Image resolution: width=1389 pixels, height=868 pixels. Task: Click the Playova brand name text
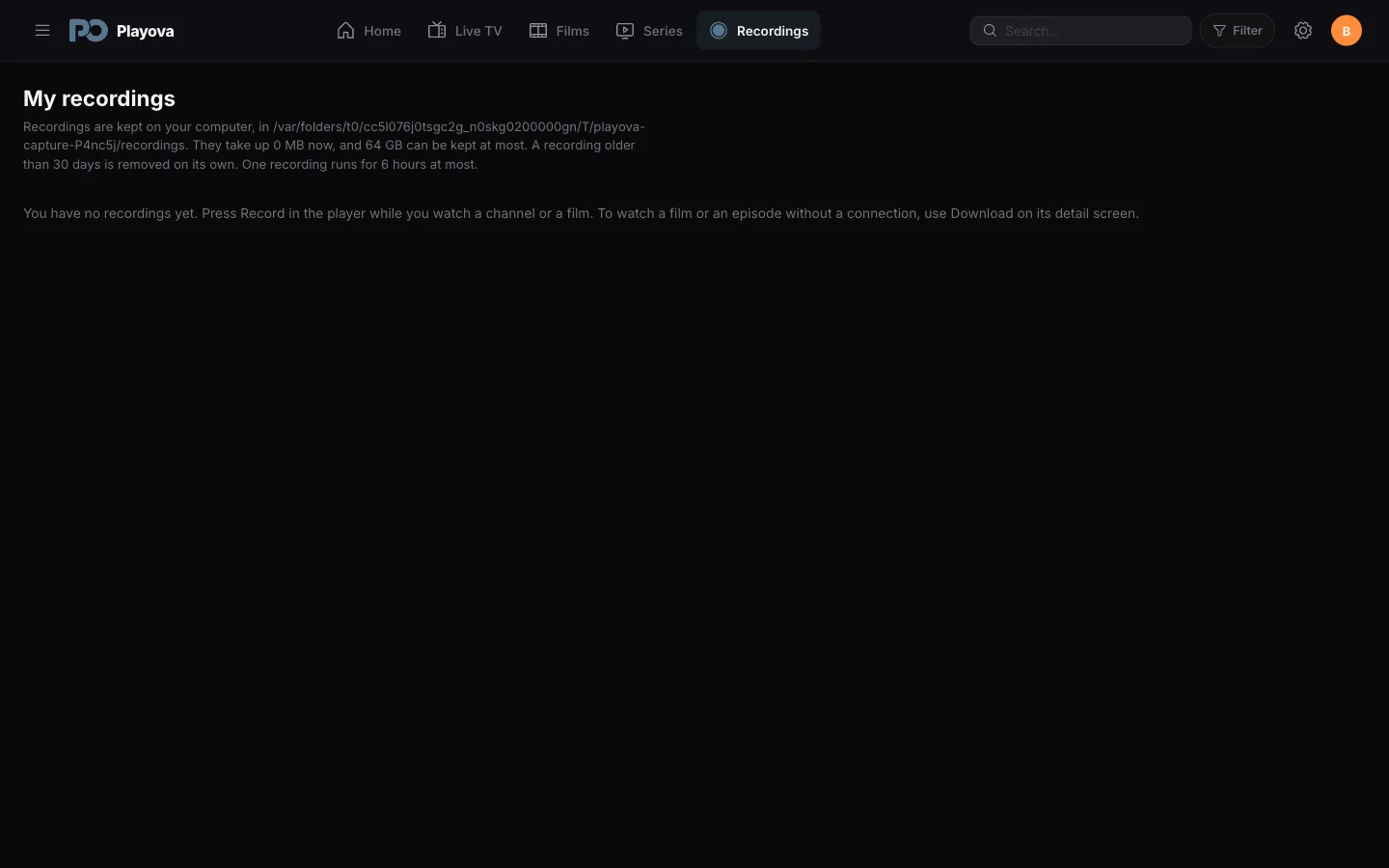pyautogui.click(x=145, y=31)
